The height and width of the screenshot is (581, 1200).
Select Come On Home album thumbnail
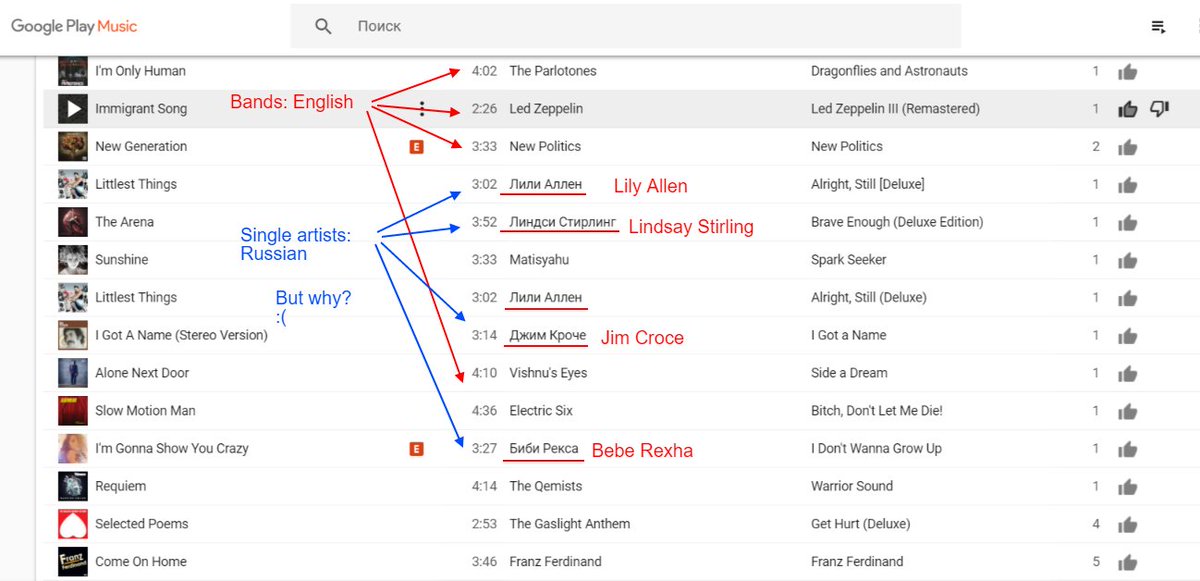[x=73, y=562]
